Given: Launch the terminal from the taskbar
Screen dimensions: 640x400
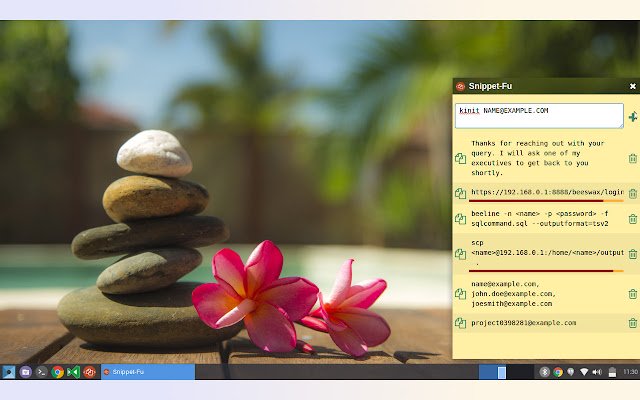Looking at the screenshot, I should click(41, 372).
